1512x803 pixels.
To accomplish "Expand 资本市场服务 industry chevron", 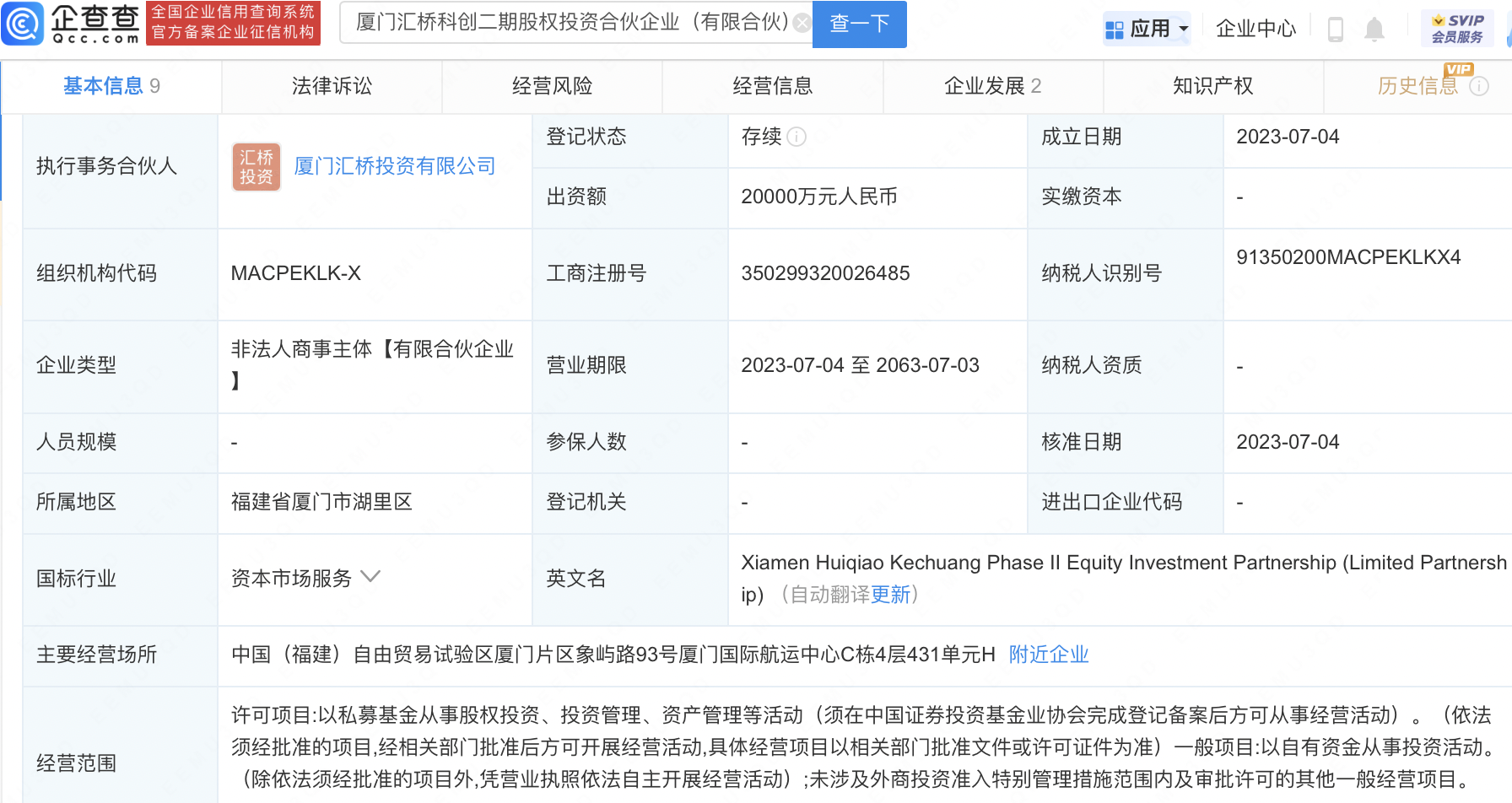I will pos(370,577).
